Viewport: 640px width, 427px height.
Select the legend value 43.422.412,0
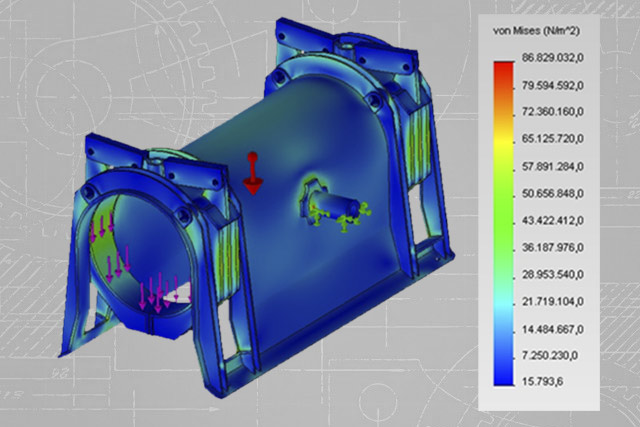click(553, 221)
